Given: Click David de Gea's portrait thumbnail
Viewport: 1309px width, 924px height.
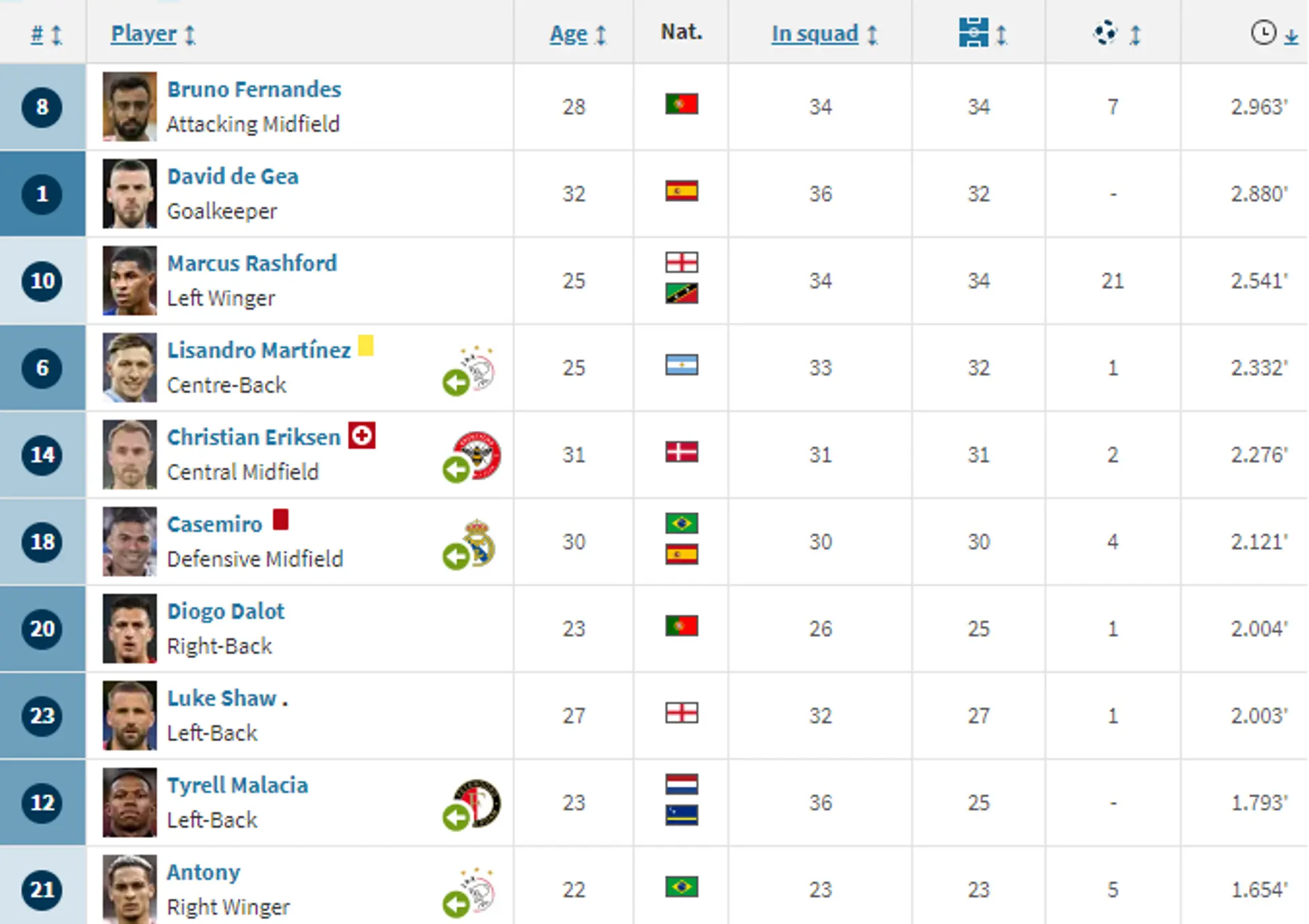Looking at the screenshot, I should click(130, 194).
